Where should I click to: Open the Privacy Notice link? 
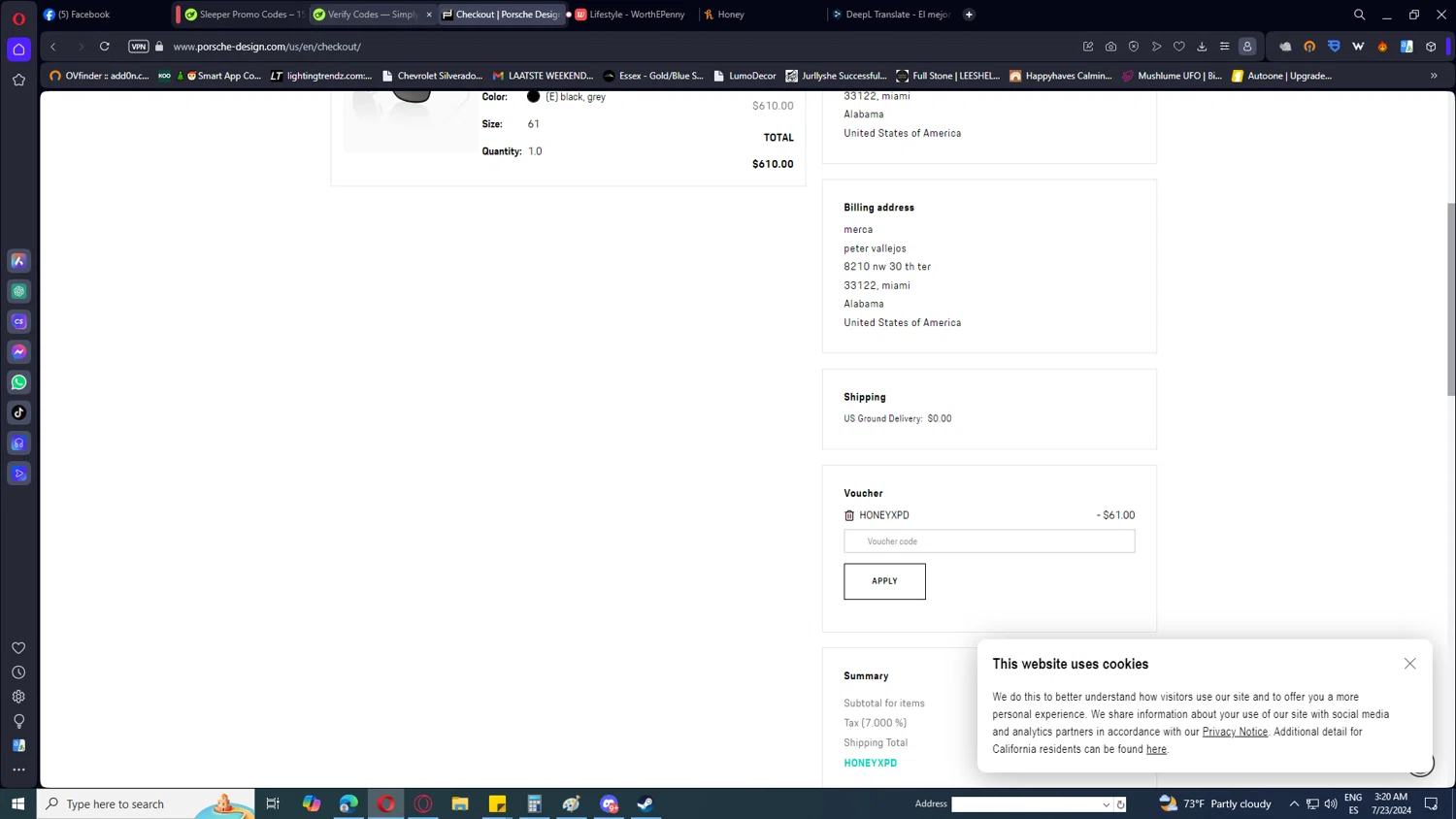coord(1235,732)
